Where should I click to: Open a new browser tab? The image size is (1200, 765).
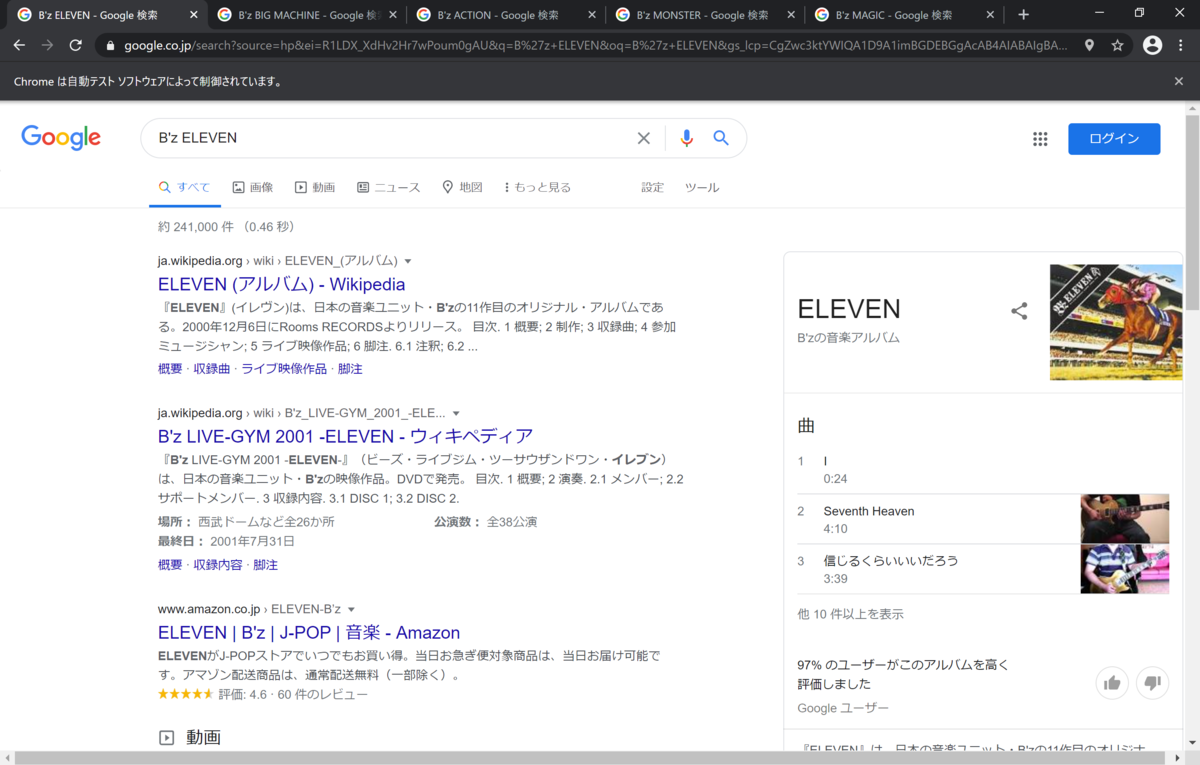[1023, 14]
